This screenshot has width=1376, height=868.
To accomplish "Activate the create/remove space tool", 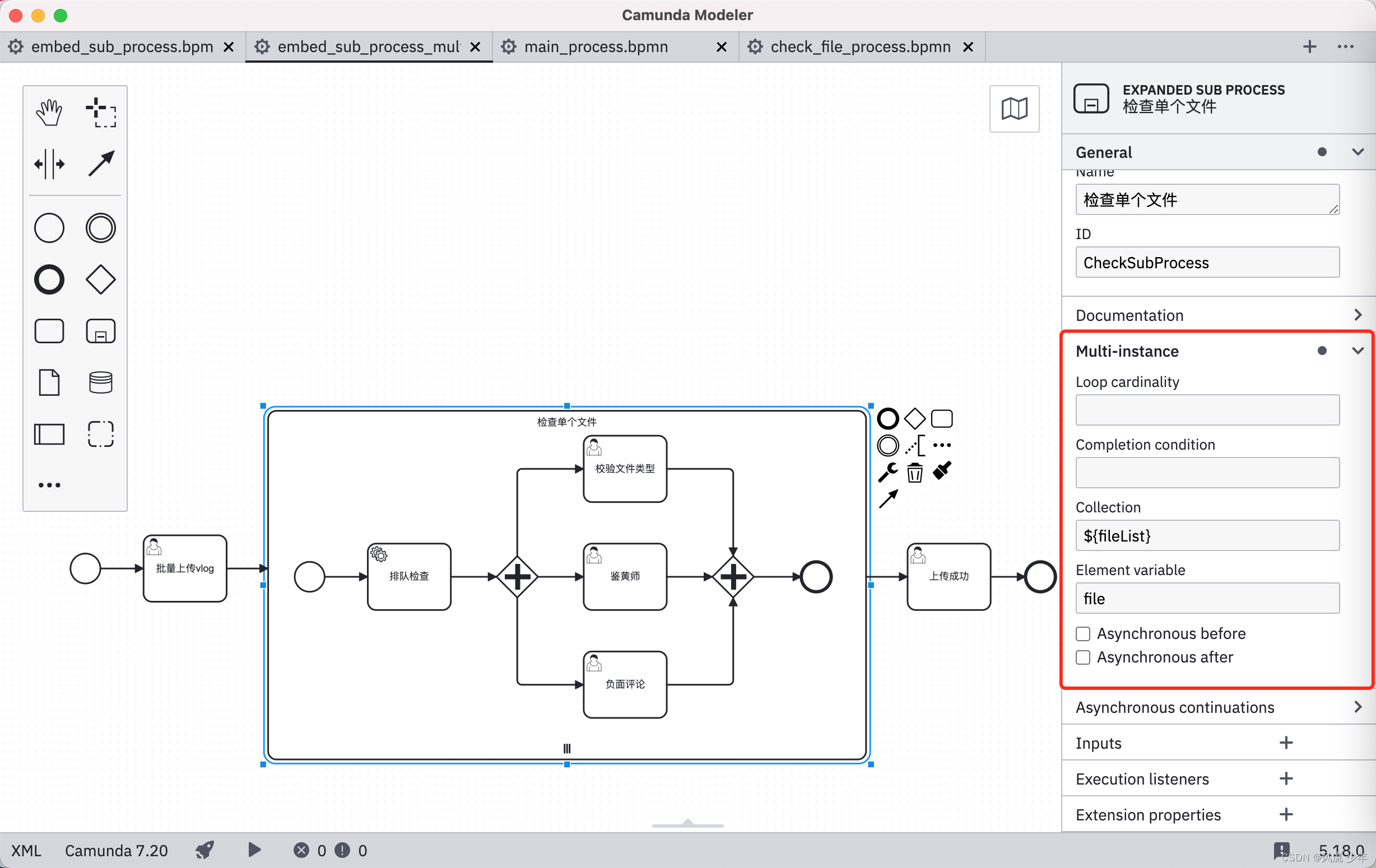I will [49, 164].
